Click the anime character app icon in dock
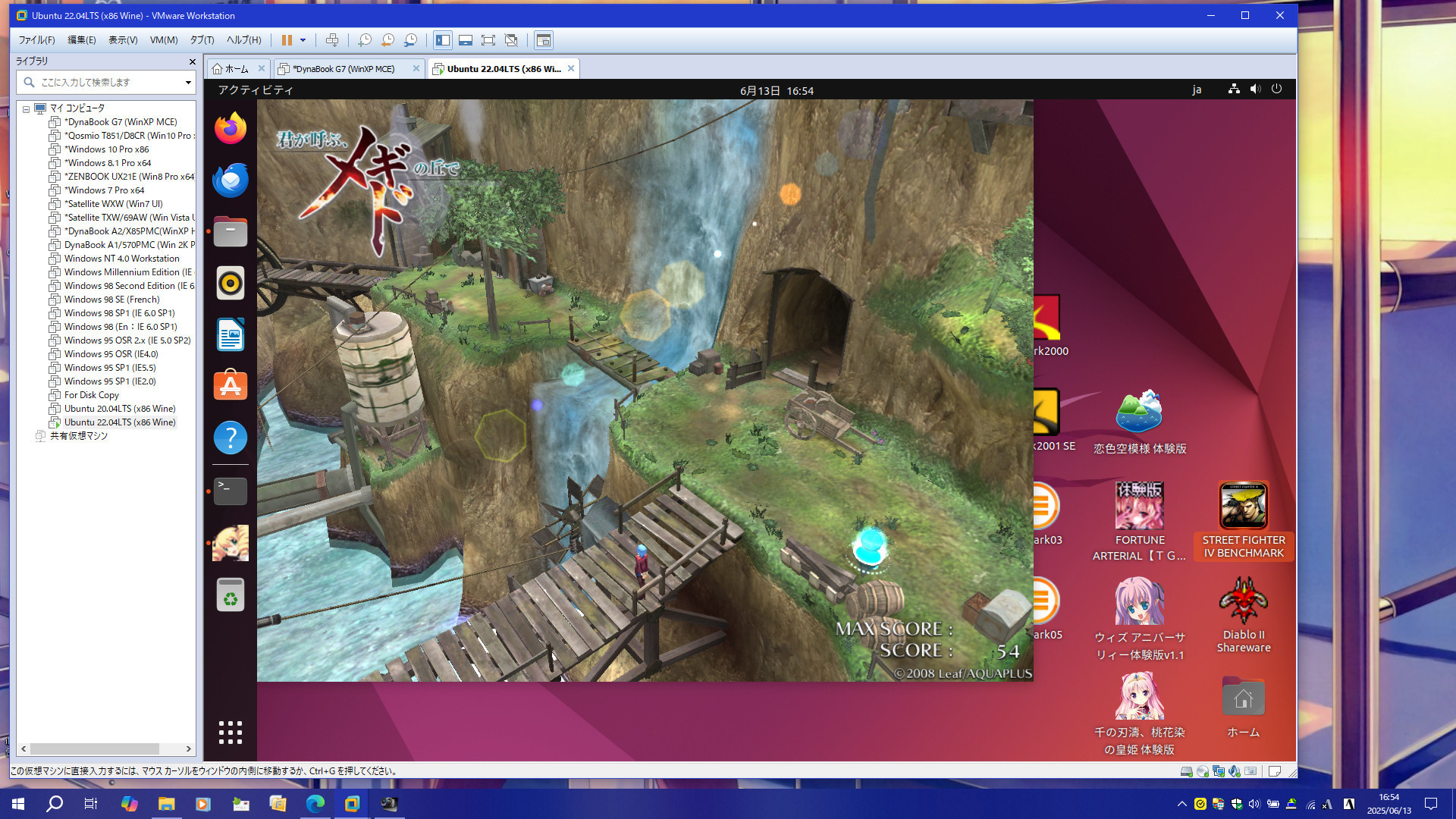This screenshot has height=819, width=1456. tap(231, 543)
